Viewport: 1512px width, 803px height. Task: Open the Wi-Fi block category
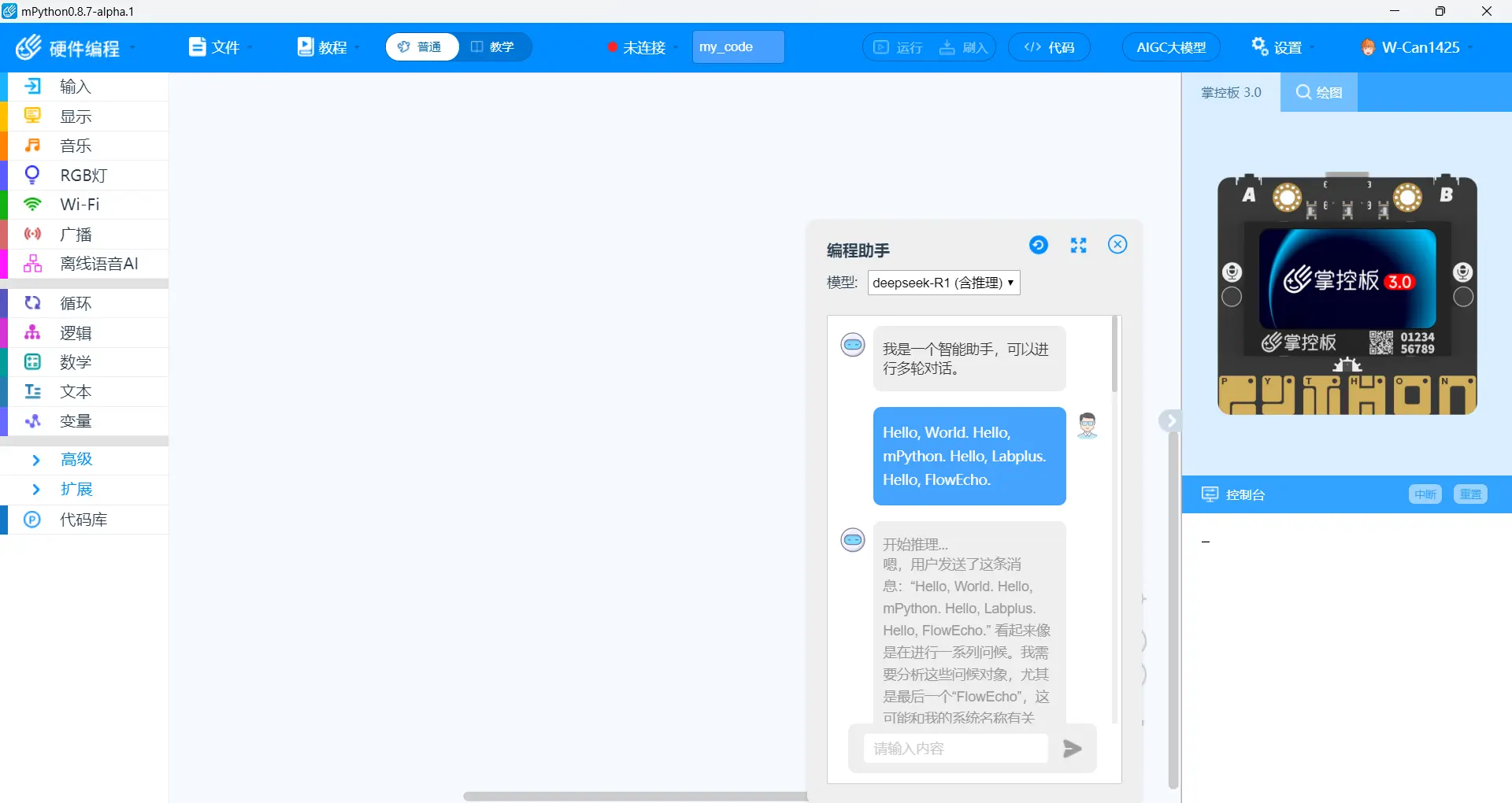tap(80, 205)
